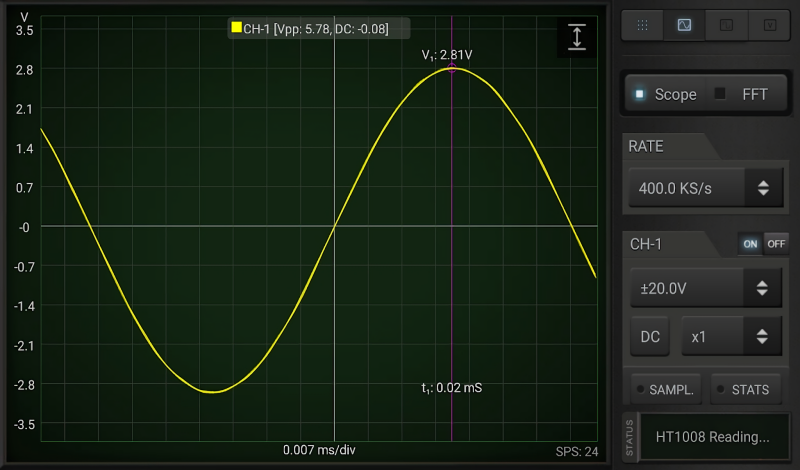
Task: Select the voltmeter V icon
Action: 769,25
